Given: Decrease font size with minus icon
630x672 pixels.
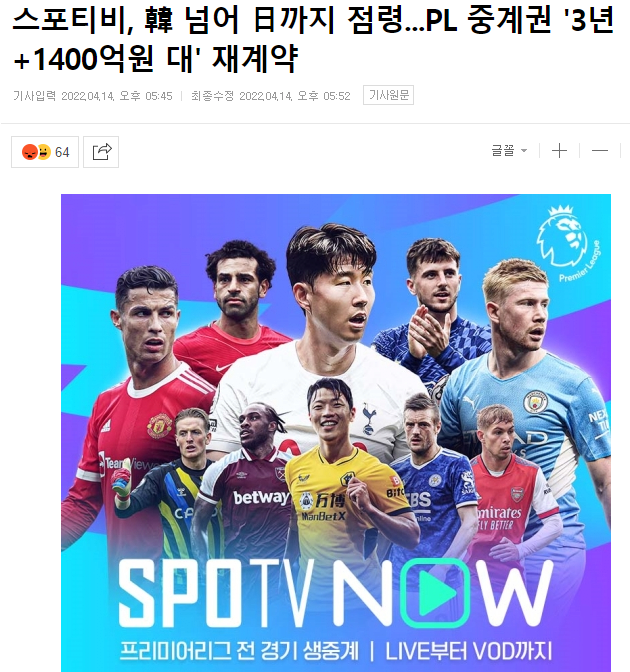Looking at the screenshot, I should 600,150.
